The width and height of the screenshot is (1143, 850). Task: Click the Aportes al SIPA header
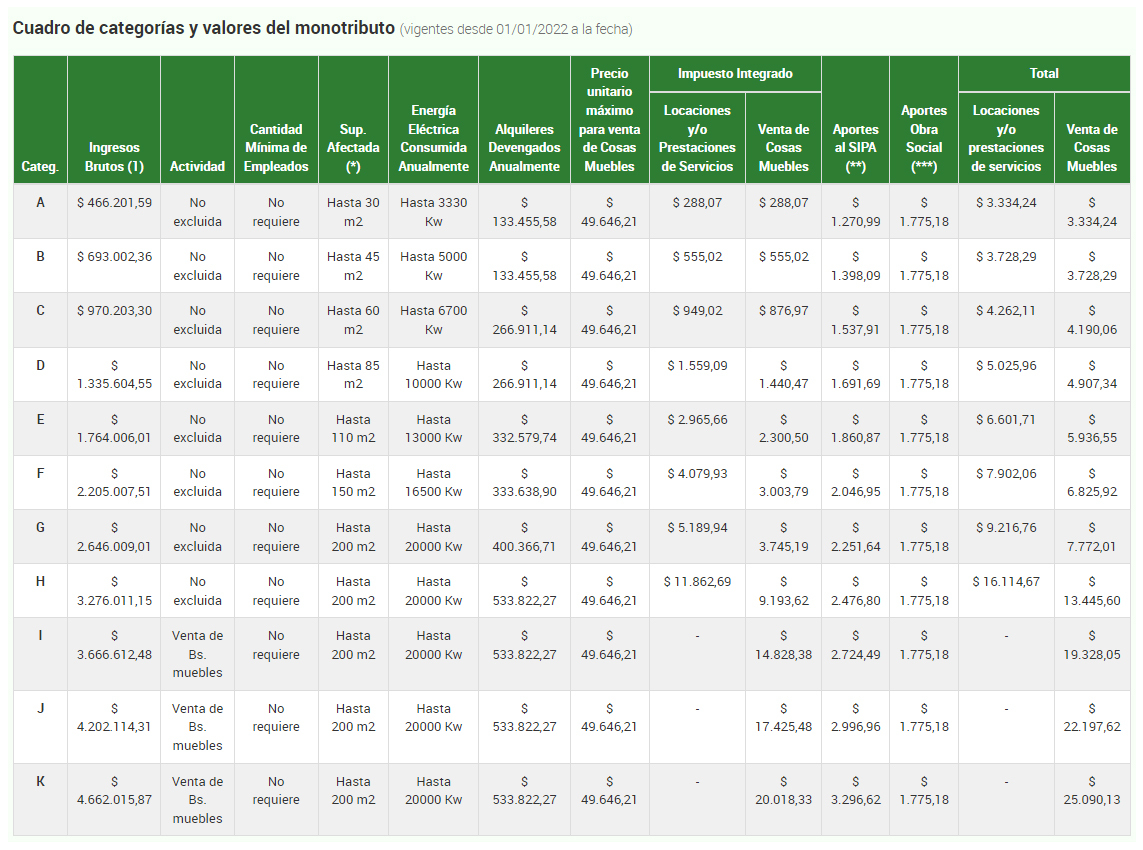[855, 148]
